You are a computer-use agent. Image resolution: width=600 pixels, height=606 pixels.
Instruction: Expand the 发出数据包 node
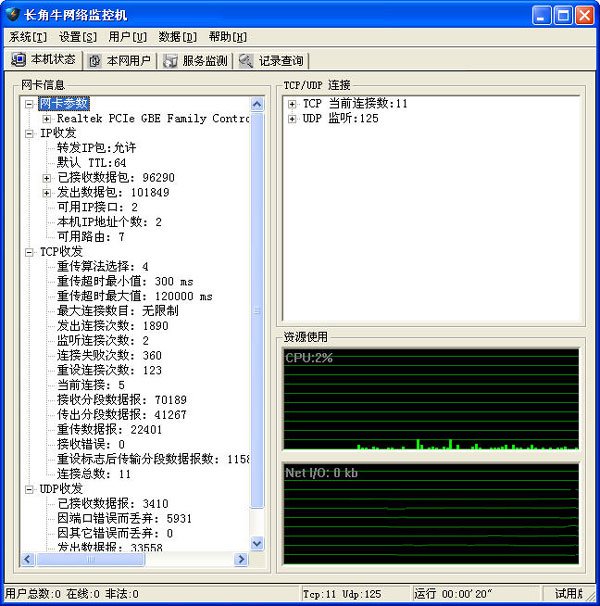(x=46, y=193)
